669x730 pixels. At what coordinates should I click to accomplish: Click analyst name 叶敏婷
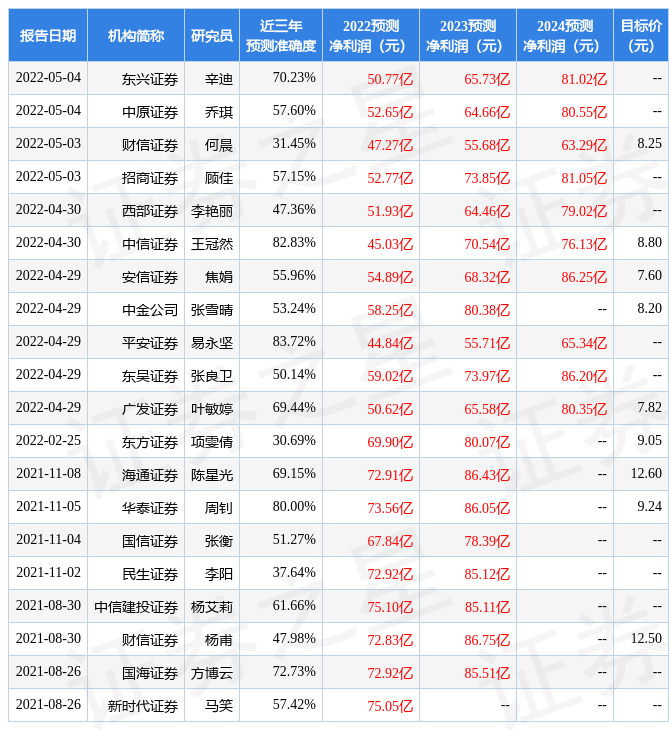(x=212, y=409)
